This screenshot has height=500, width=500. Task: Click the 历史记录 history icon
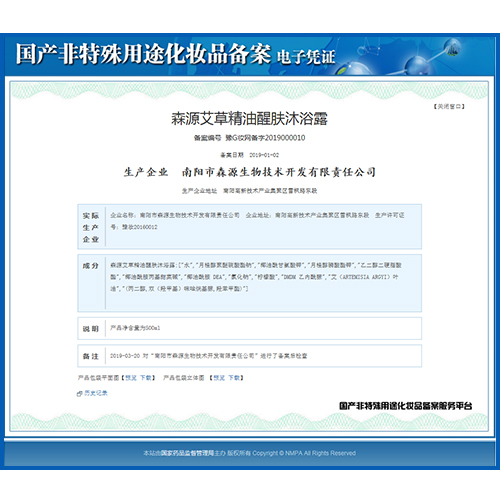79,394
